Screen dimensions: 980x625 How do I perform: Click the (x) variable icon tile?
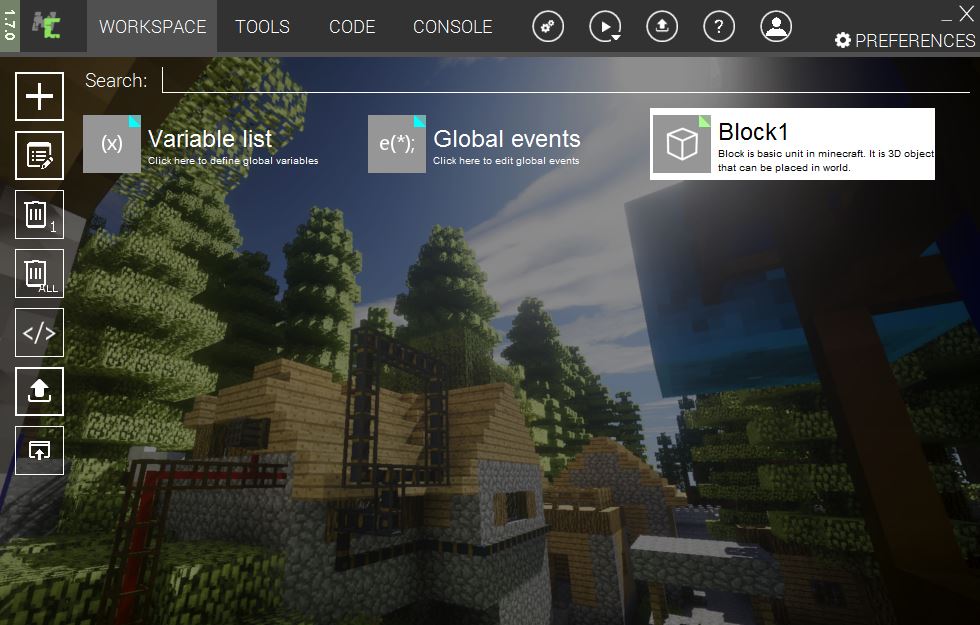[112, 144]
